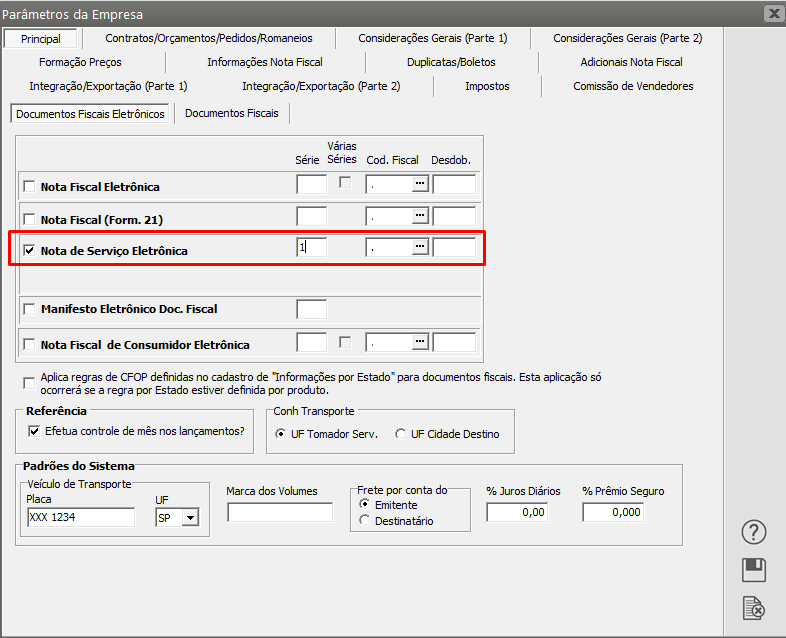The height and width of the screenshot is (638, 786).
Task: Enable Manifesto Eletrônico Doc. Fiscal checkbox
Action: (29, 310)
